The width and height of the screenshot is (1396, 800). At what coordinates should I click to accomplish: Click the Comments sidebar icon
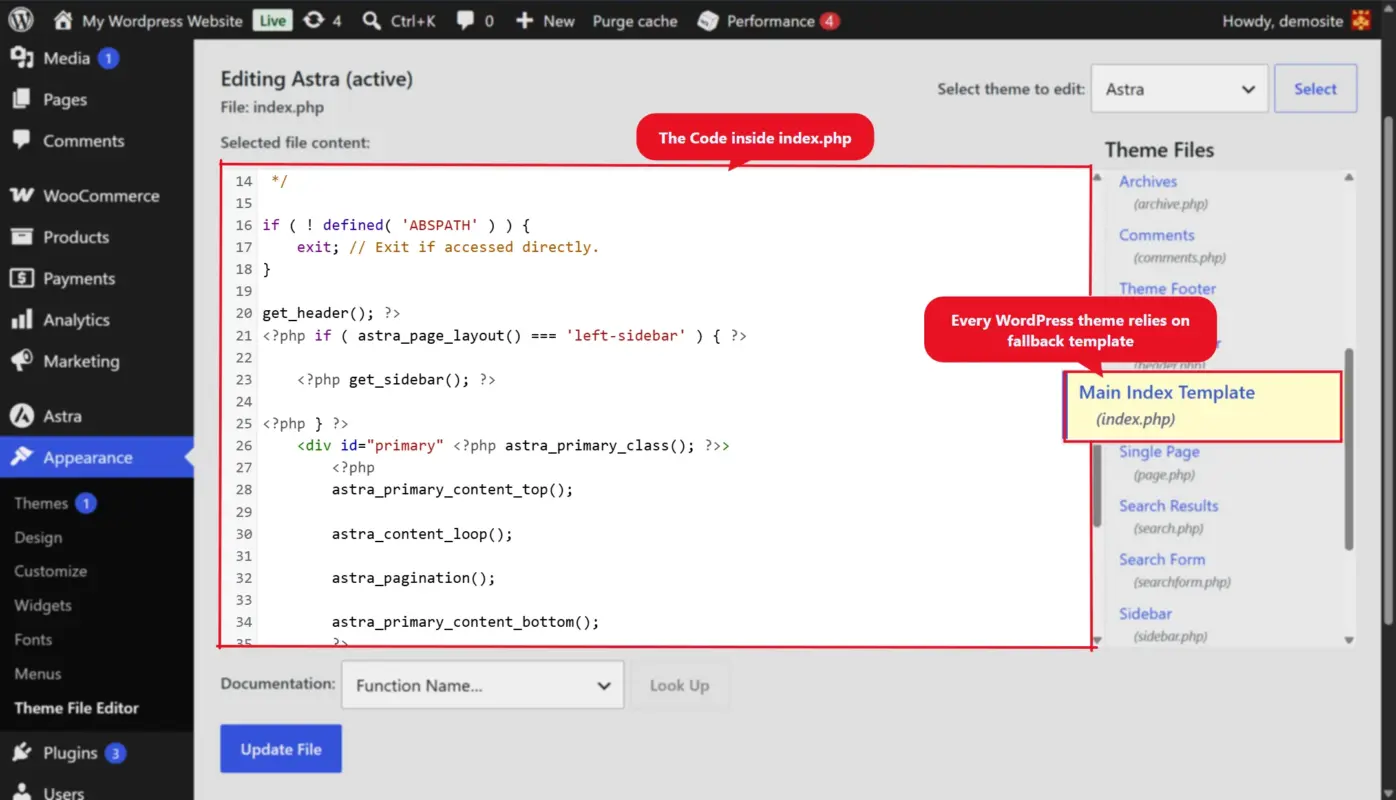click(21, 140)
